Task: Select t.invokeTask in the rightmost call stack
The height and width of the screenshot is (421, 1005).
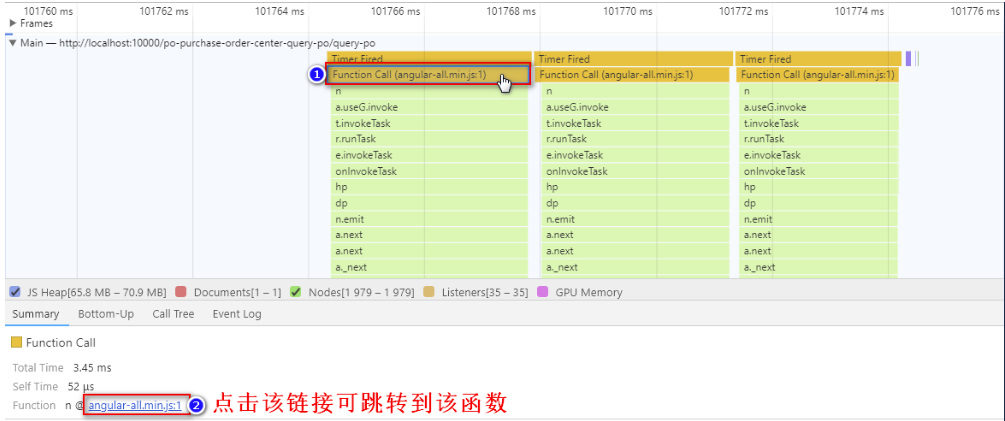Action: (819, 123)
